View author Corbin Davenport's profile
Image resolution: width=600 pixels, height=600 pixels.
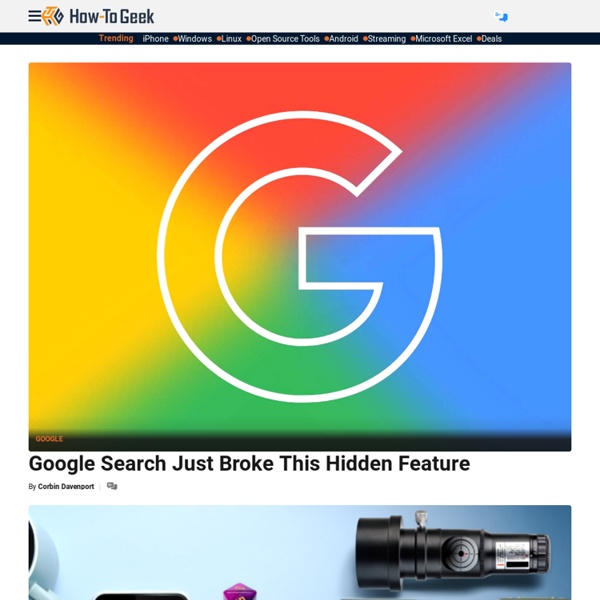point(66,486)
